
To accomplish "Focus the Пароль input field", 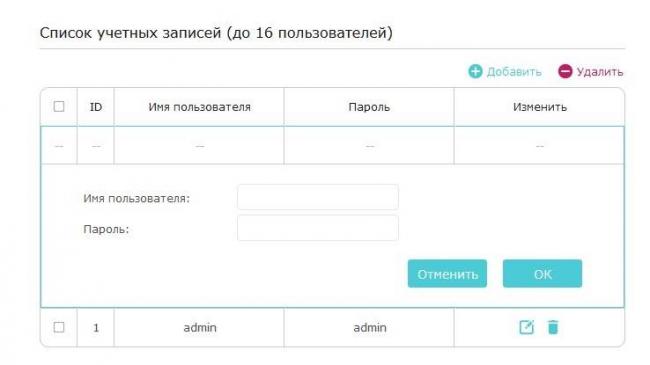I will pyautogui.click(x=318, y=228).
